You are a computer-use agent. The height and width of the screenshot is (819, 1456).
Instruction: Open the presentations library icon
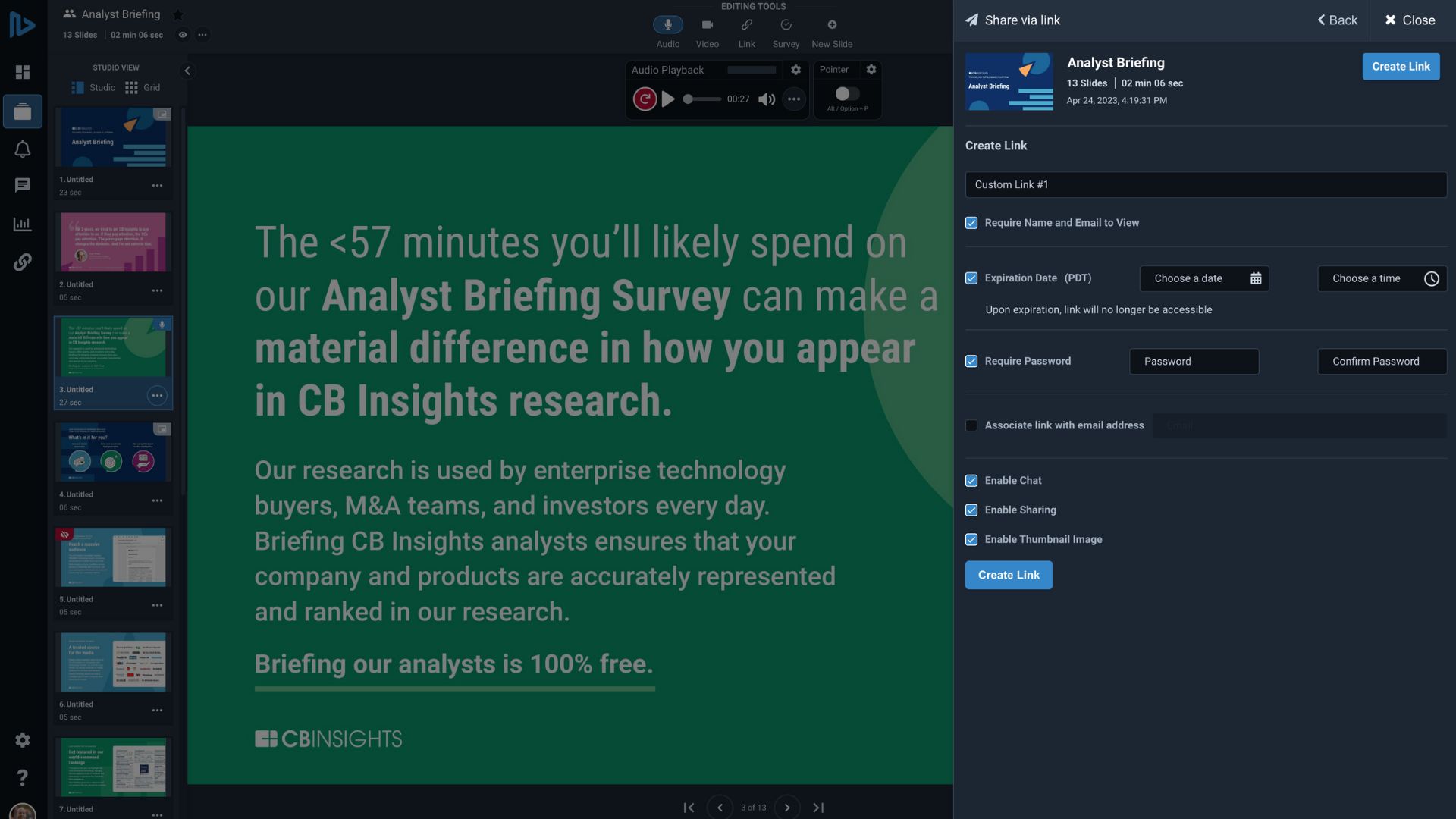(x=23, y=111)
